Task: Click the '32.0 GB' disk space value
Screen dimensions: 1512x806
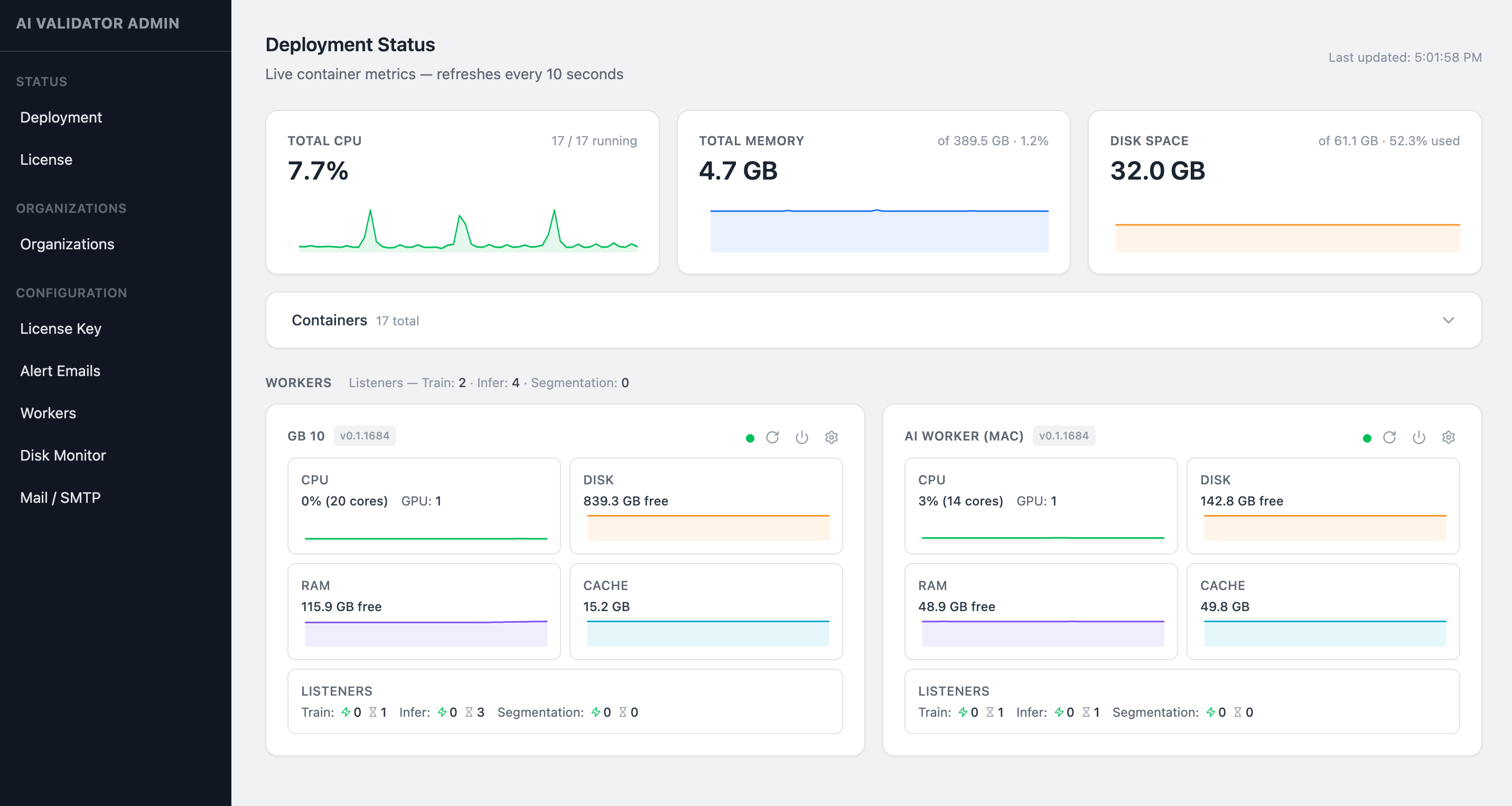Action: [1158, 171]
